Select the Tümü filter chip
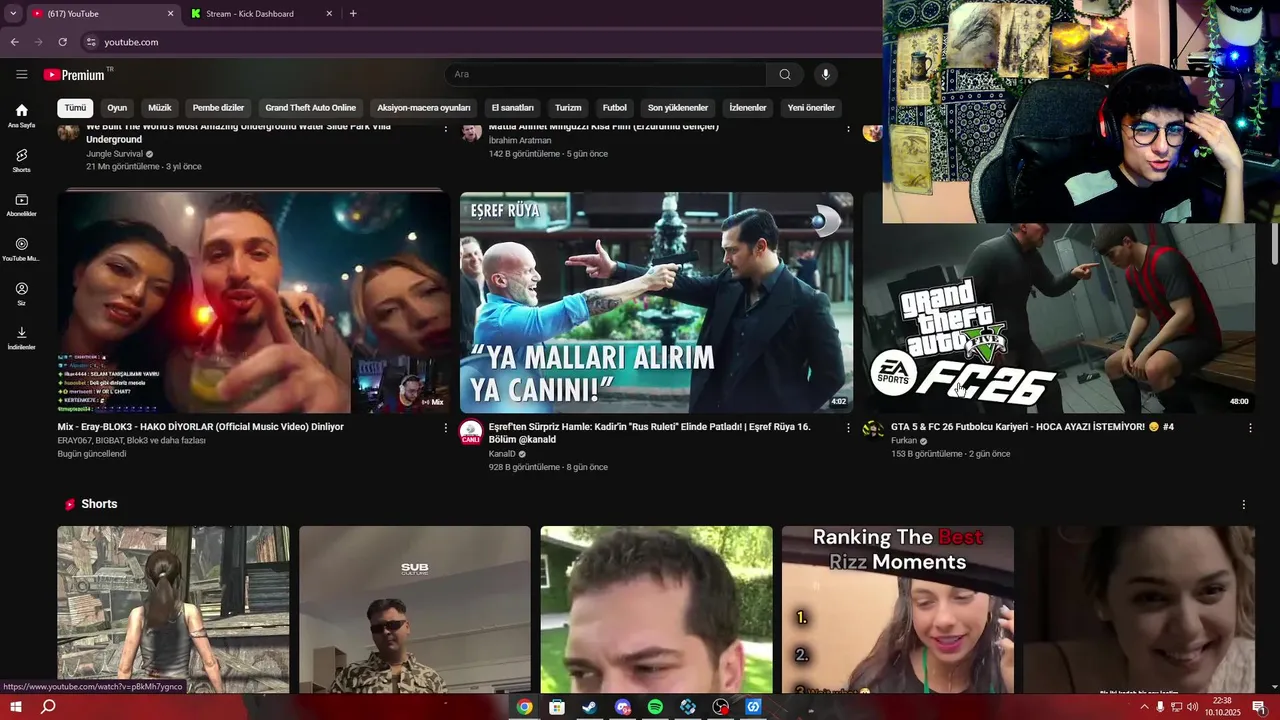 coord(75,108)
